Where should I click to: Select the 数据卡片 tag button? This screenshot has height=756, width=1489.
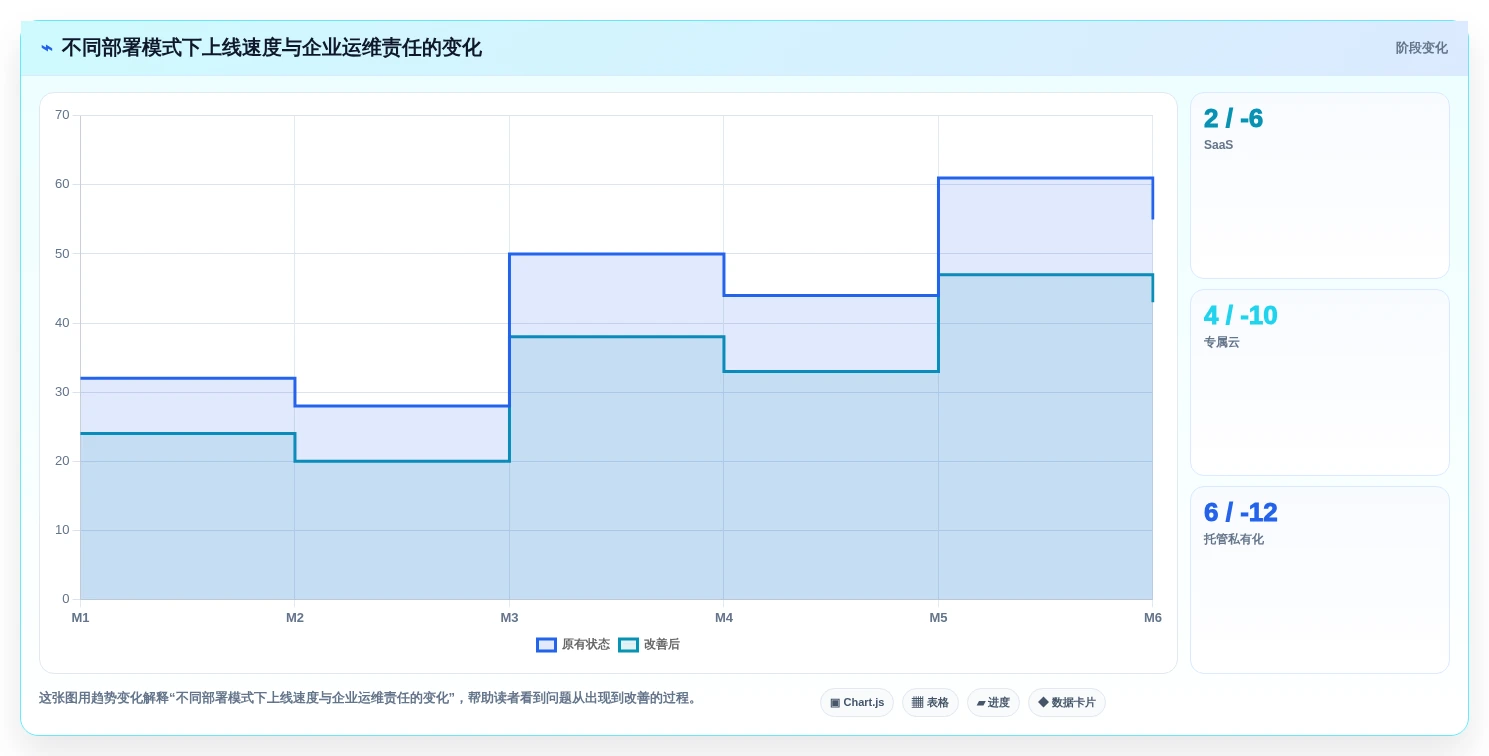pos(1066,703)
